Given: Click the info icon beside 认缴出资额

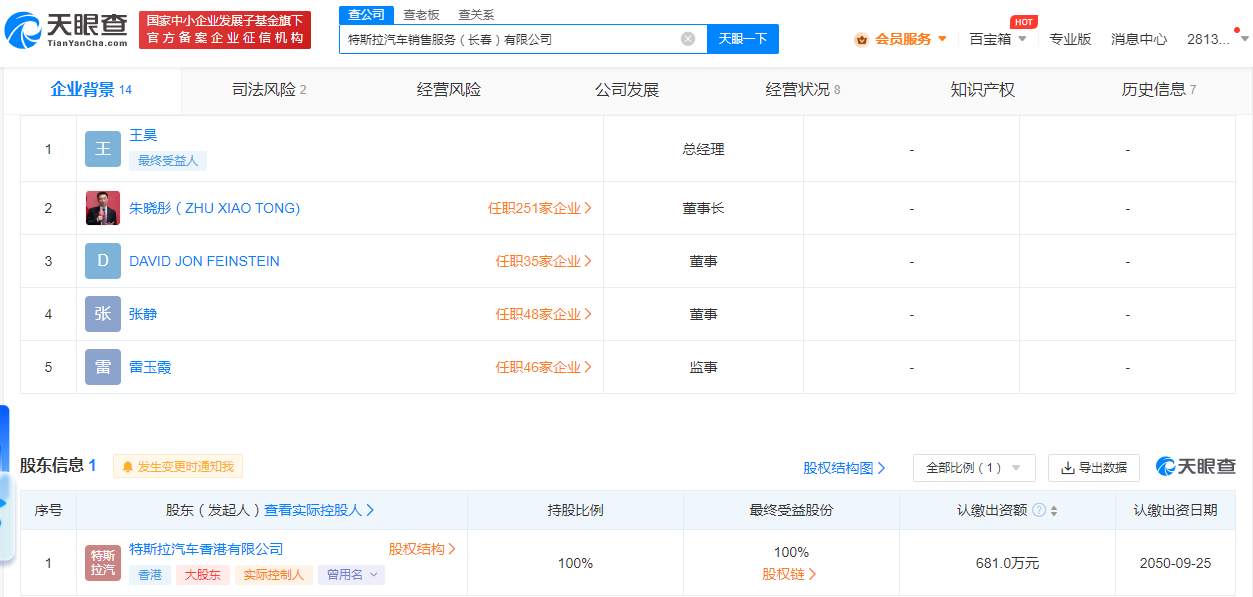Looking at the screenshot, I should point(1039,510).
